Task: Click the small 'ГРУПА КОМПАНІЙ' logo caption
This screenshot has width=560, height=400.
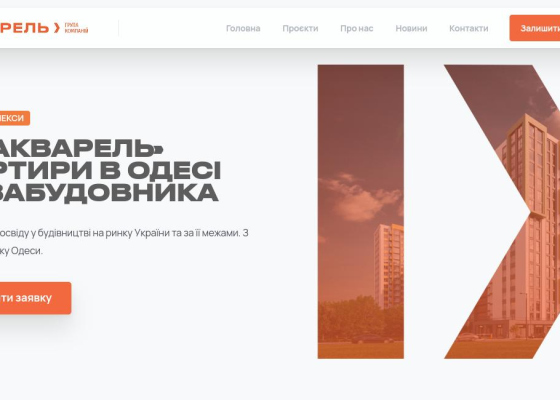Action: [x=76, y=28]
